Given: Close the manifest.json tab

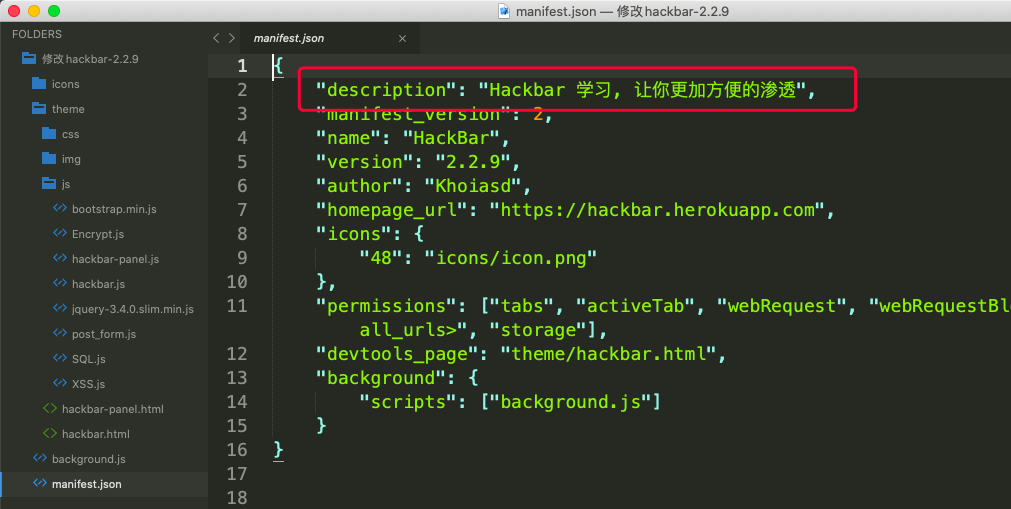Looking at the screenshot, I should point(402,39).
